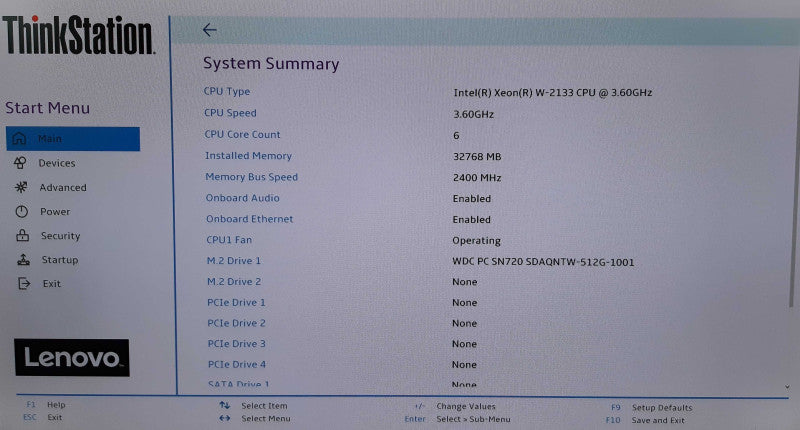
Task: Select the CPU Core Count label
Action: [x=242, y=134]
